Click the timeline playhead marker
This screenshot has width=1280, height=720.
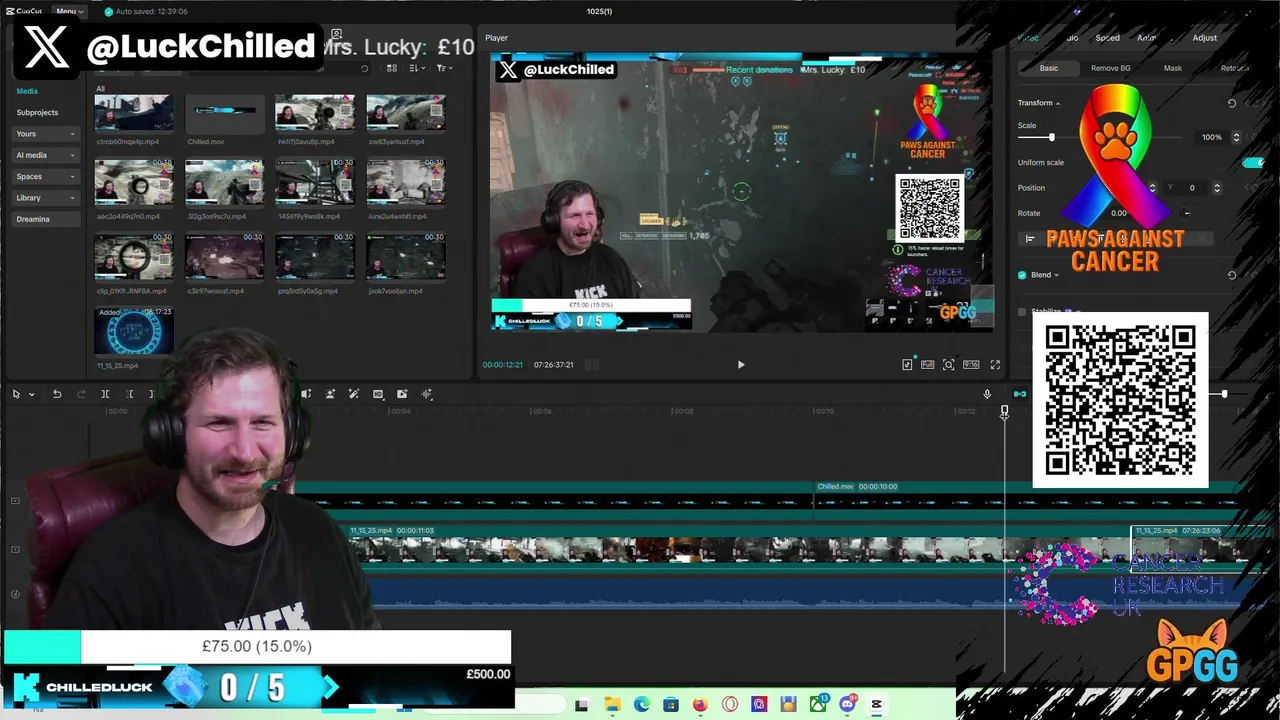pos(1005,411)
